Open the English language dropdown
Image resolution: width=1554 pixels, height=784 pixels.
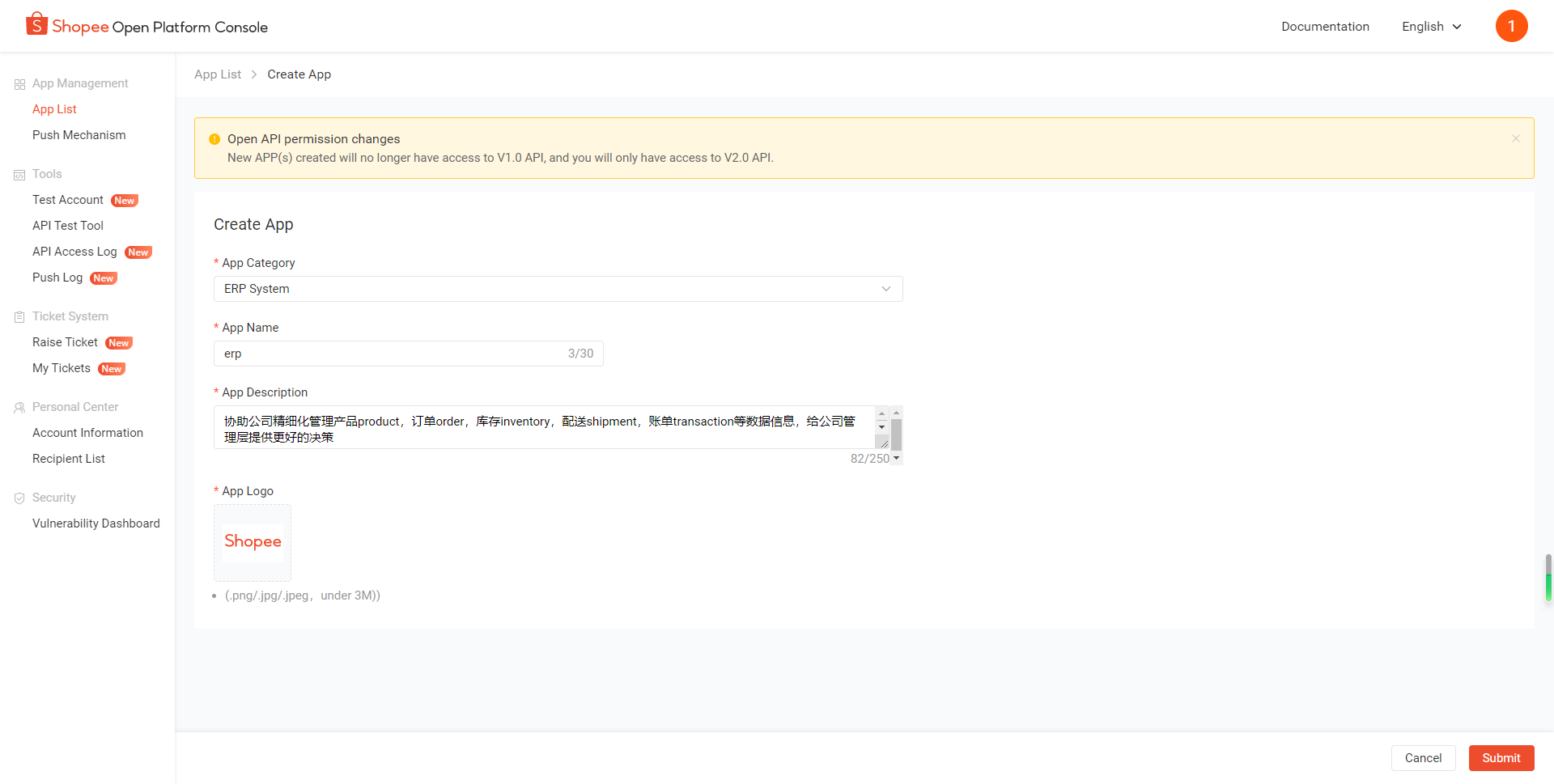(x=1432, y=27)
